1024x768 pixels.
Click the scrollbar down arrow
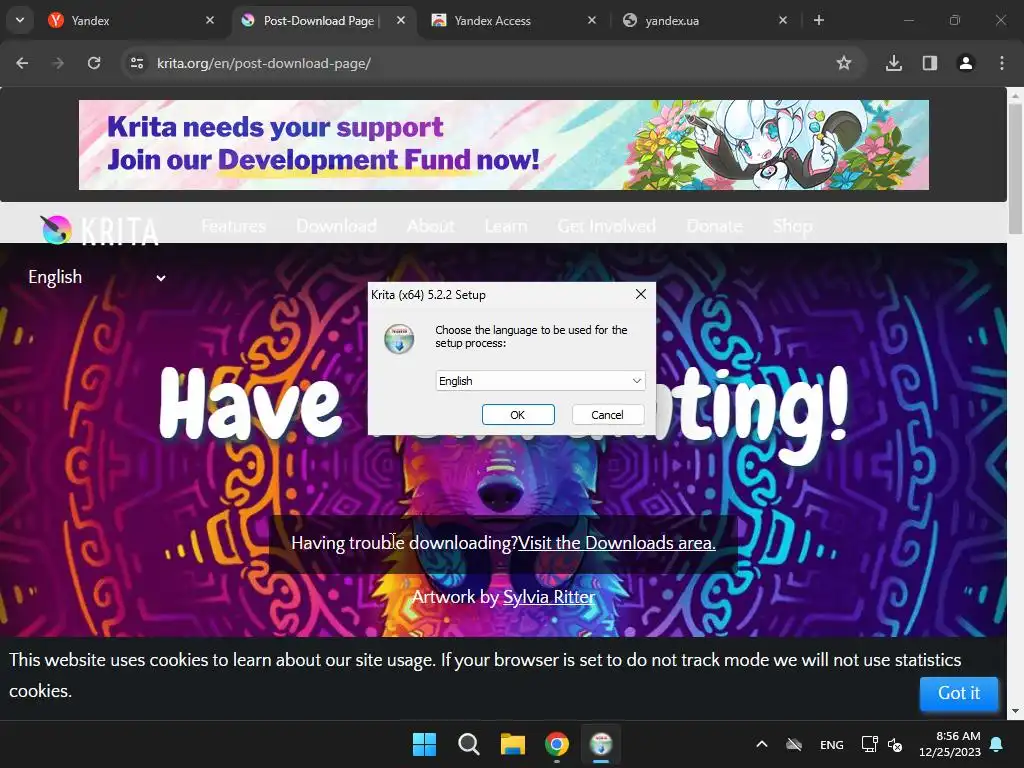click(x=1015, y=711)
